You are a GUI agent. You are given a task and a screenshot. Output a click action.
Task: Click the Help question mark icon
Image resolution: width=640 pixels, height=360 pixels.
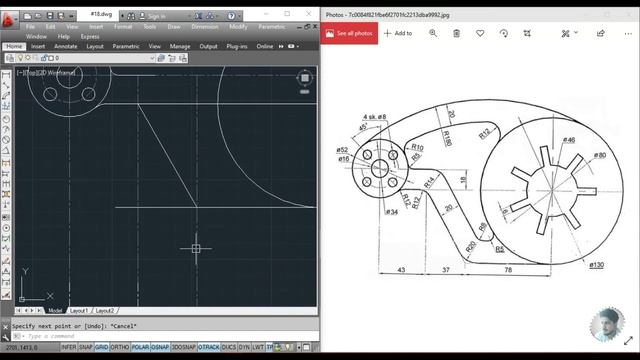(x=231, y=16)
